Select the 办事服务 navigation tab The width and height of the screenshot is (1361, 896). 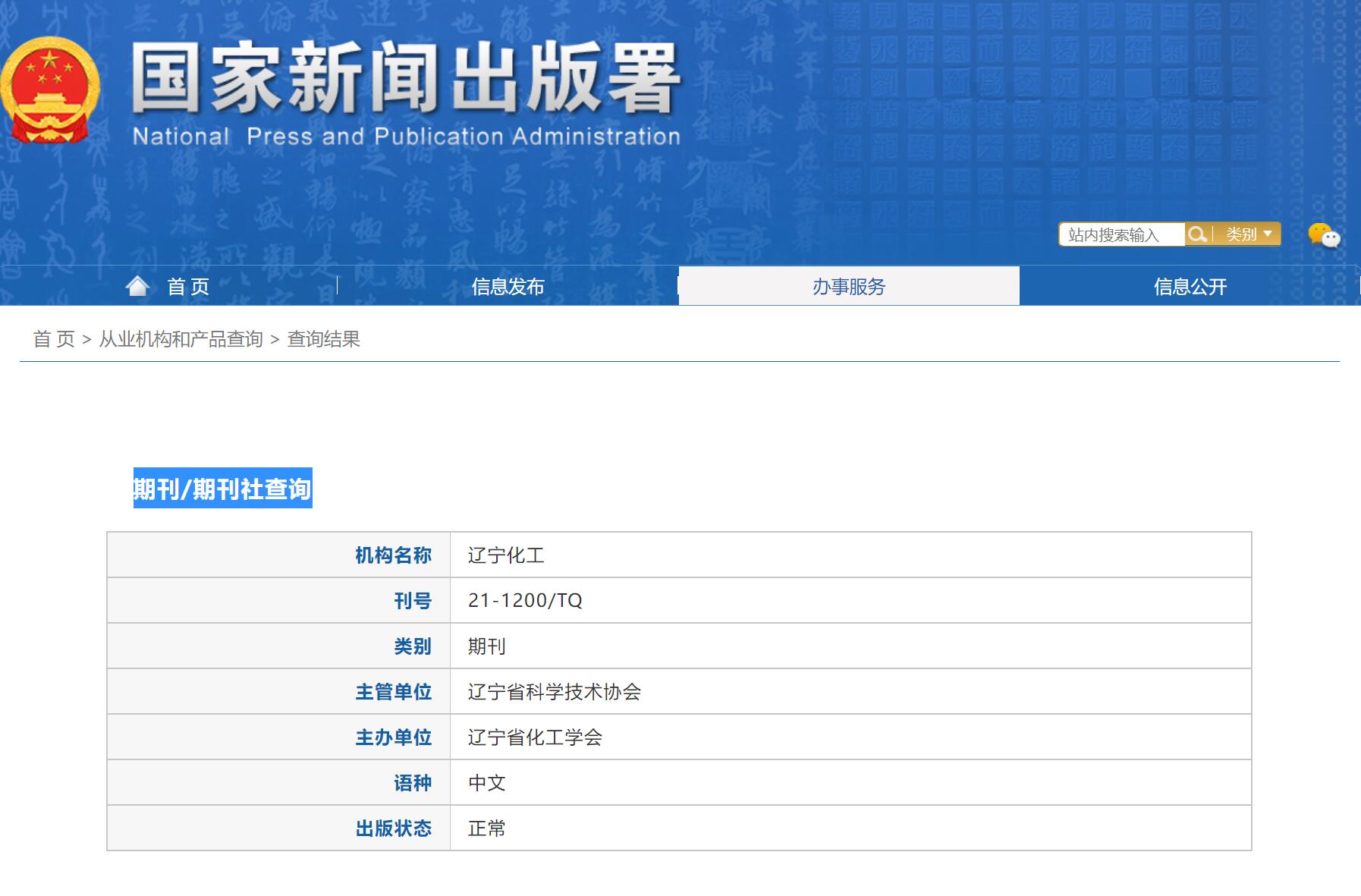pos(848,287)
